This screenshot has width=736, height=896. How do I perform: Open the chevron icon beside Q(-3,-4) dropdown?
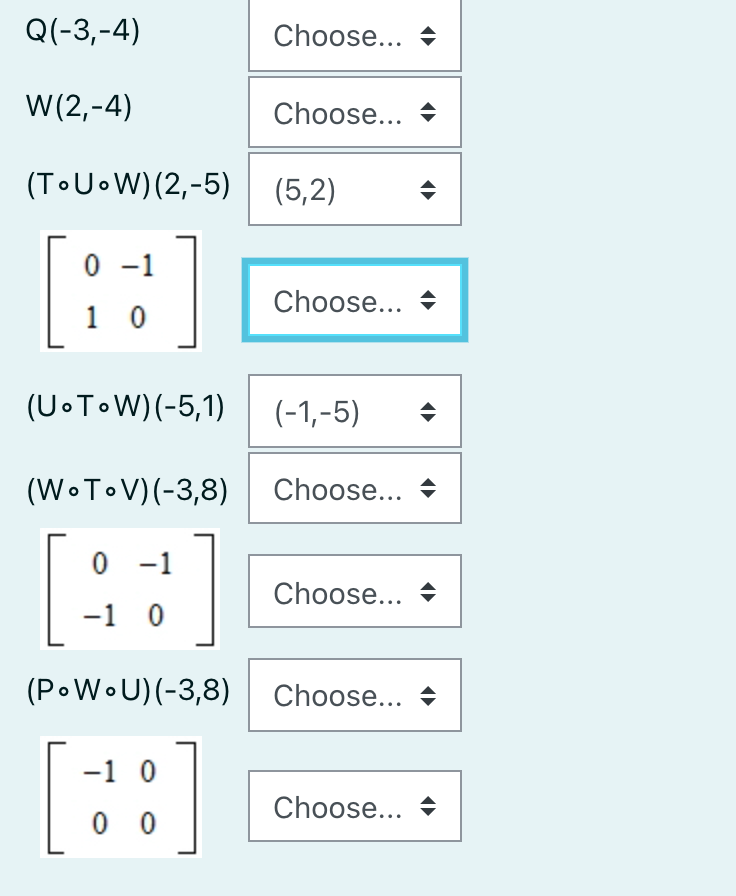click(x=427, y=35)
